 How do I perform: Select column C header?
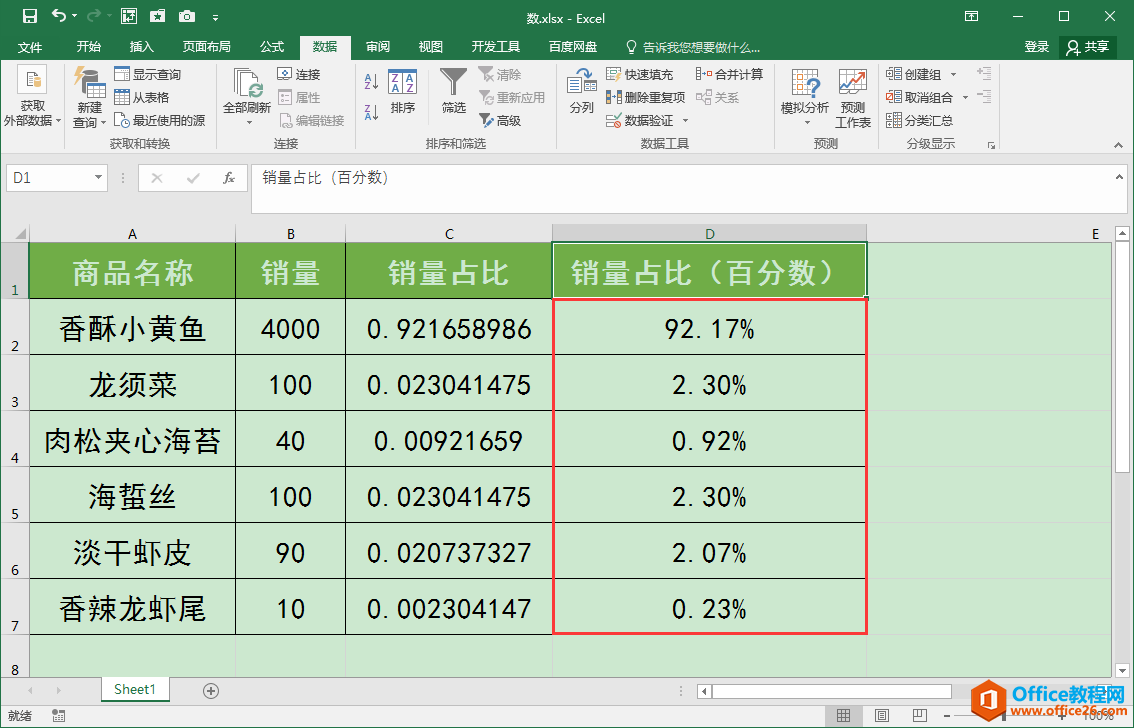449,234
